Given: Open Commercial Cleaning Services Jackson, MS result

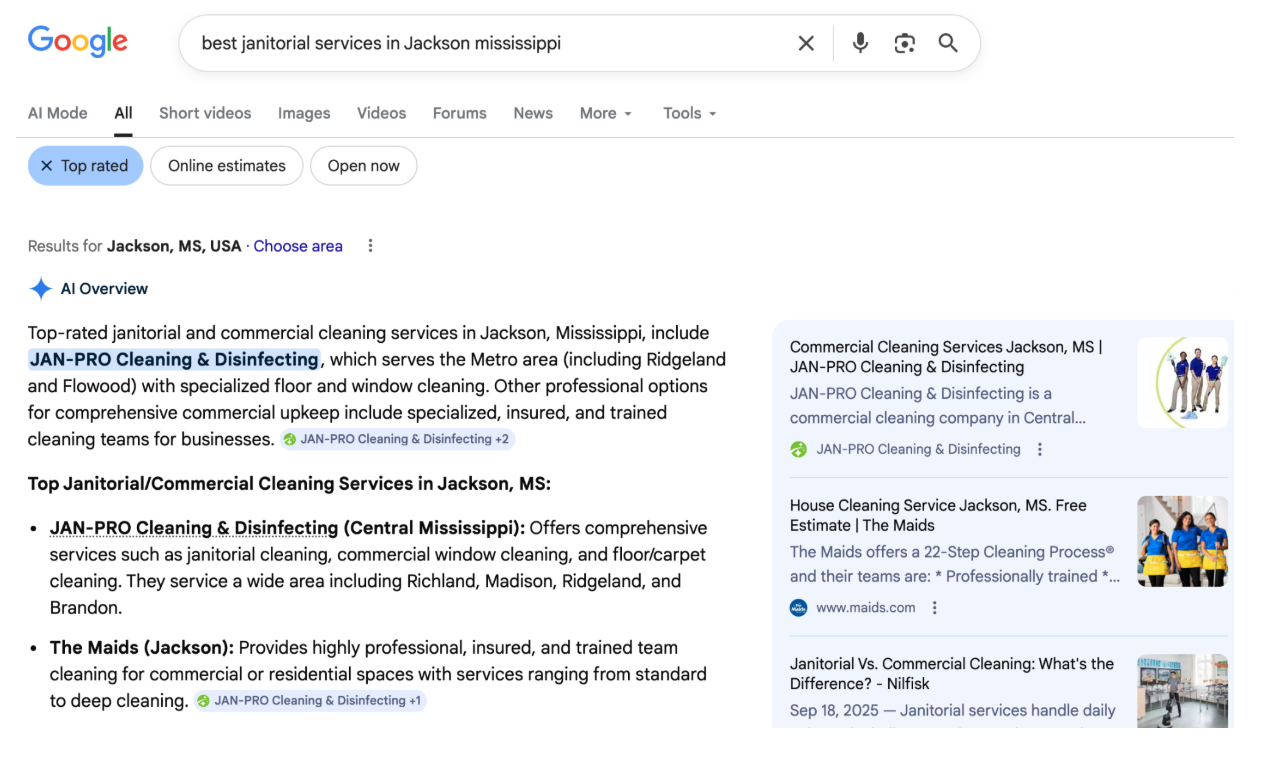Looking at the screenshot, I should point(946,357).
